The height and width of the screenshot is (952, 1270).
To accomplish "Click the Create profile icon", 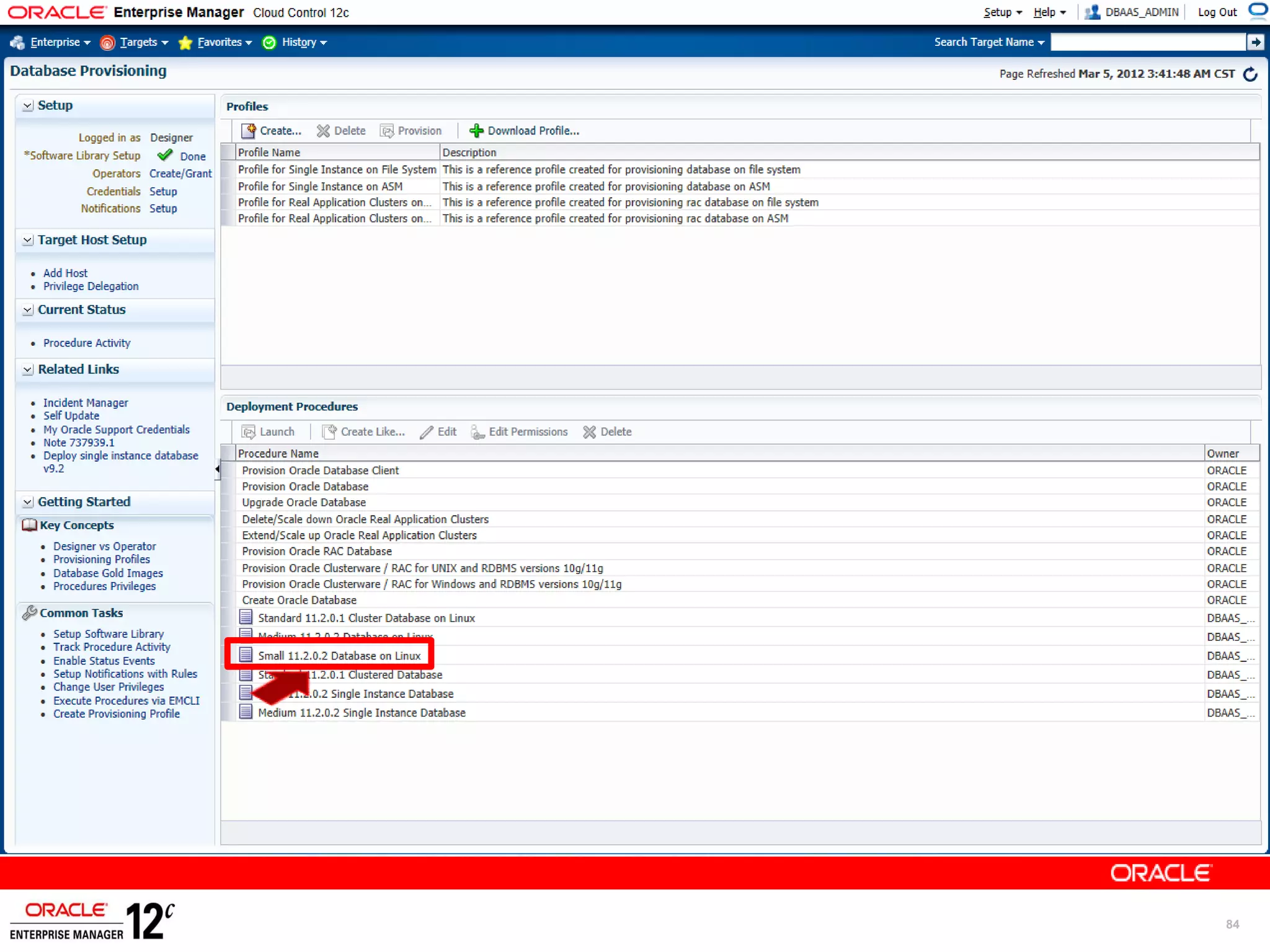I will tap(248, 131).
